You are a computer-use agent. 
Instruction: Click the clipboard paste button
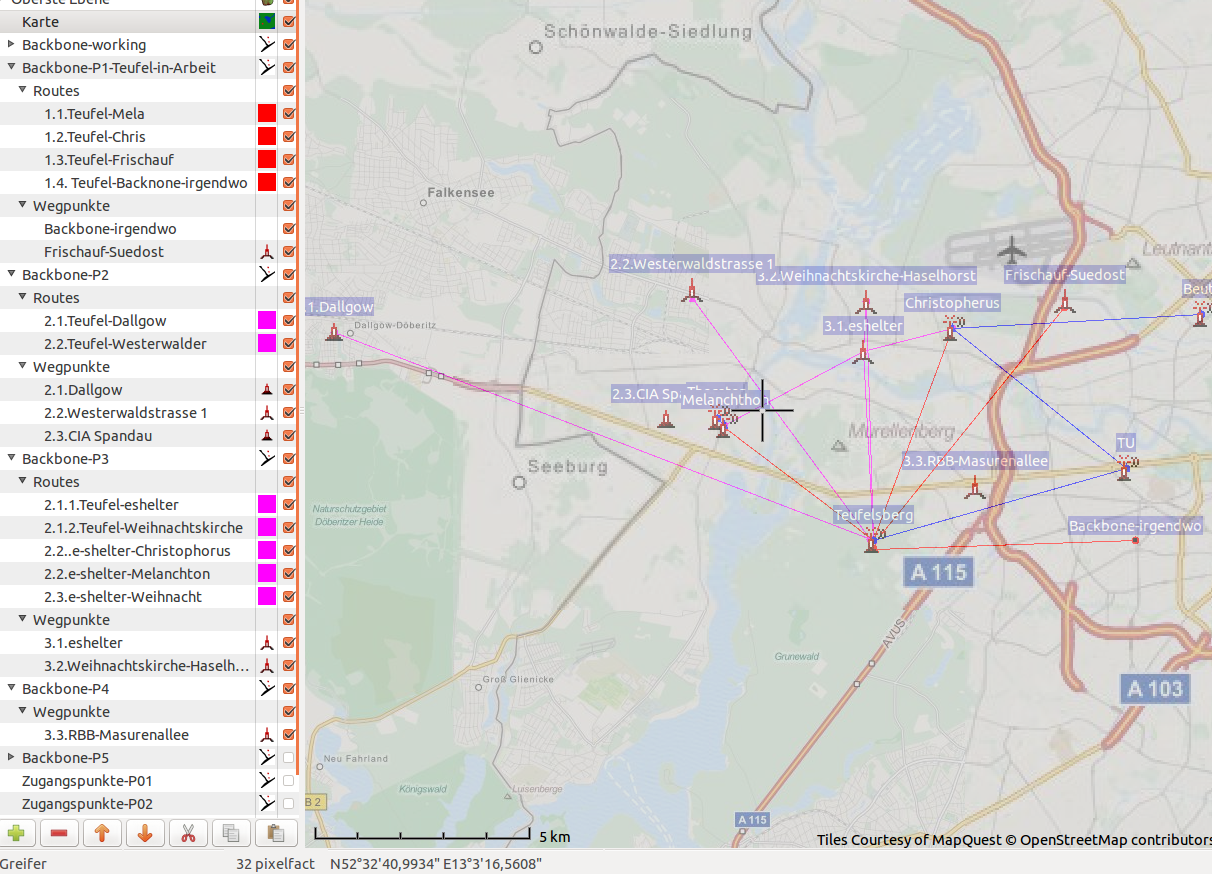point(277,833)
